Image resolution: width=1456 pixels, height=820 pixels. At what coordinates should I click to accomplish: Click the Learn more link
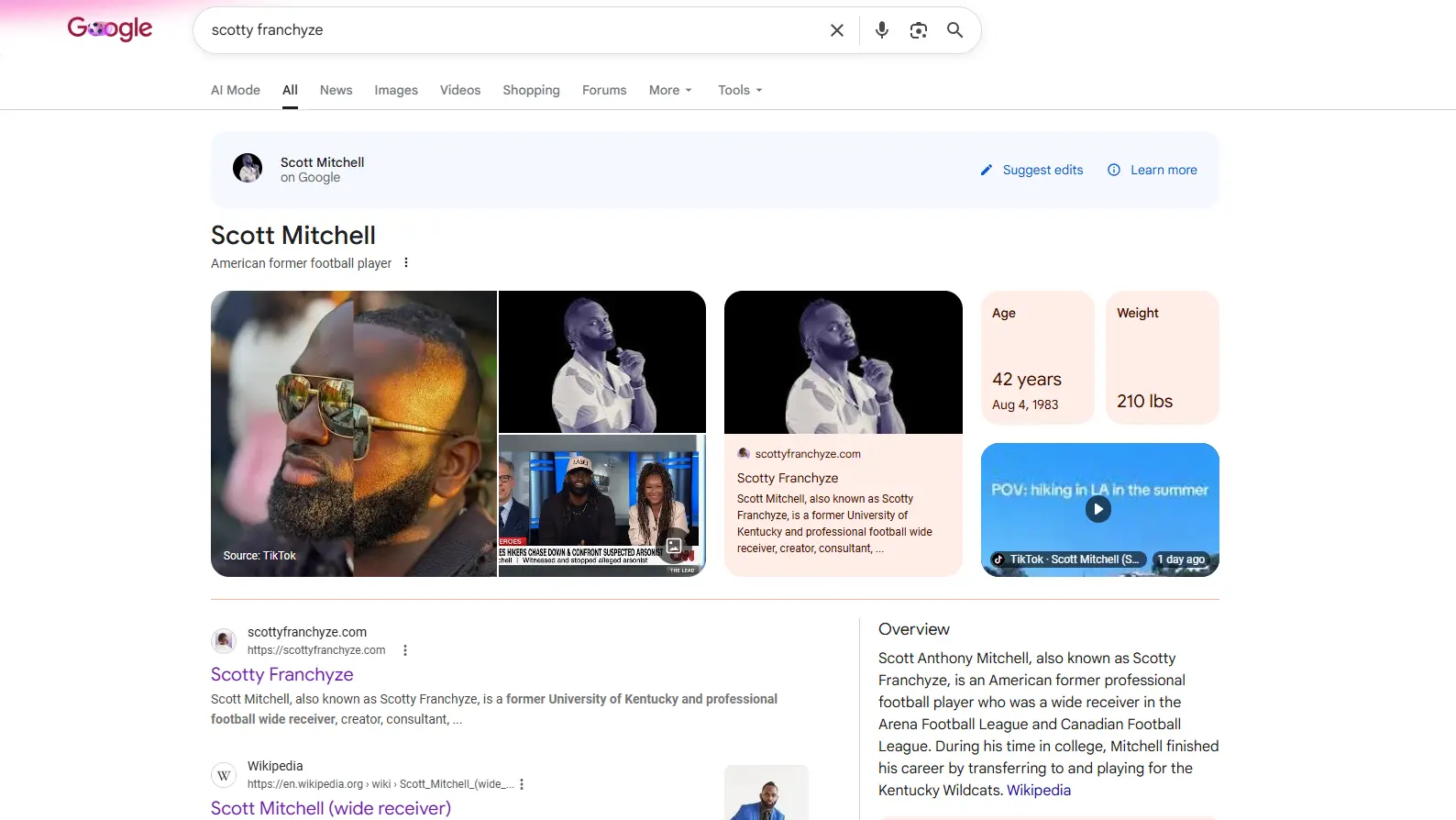pyautogui.click(x=1153, y=170)
